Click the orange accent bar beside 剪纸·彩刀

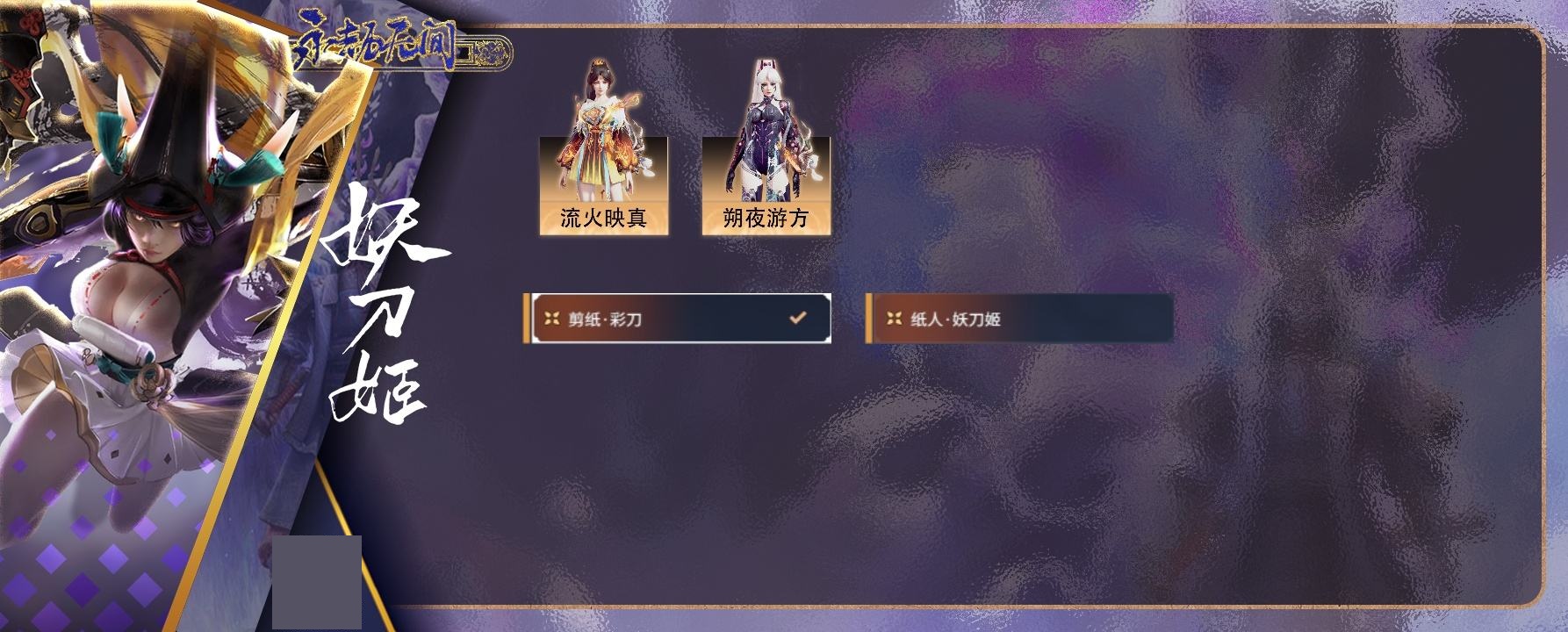527,319
